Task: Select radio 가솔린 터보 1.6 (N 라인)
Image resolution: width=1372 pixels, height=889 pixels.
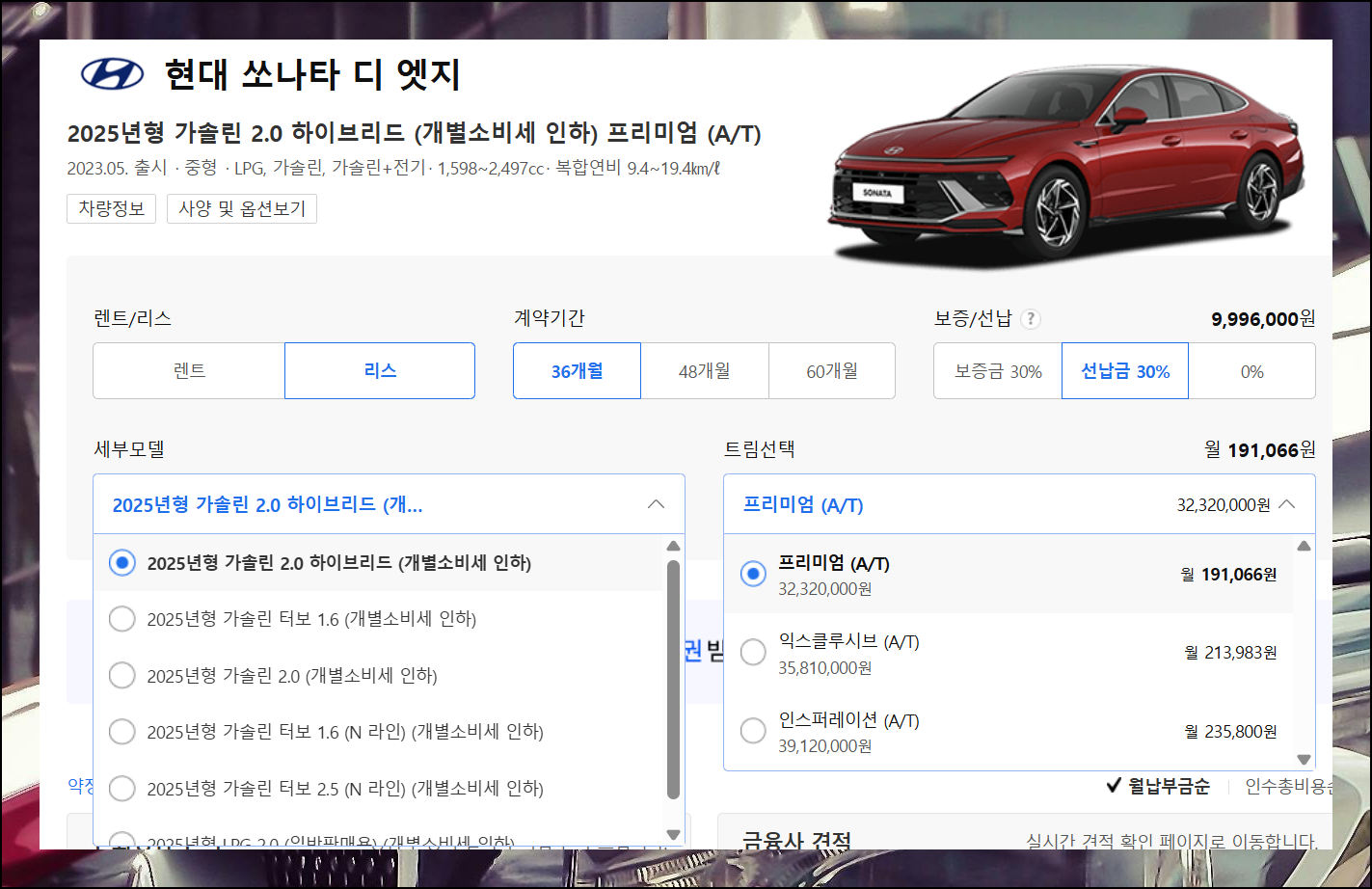Action: [122, 732]
